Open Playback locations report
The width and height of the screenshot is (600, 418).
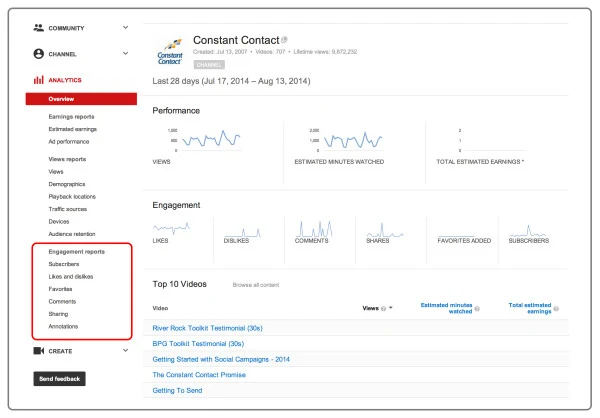[72, 196]
